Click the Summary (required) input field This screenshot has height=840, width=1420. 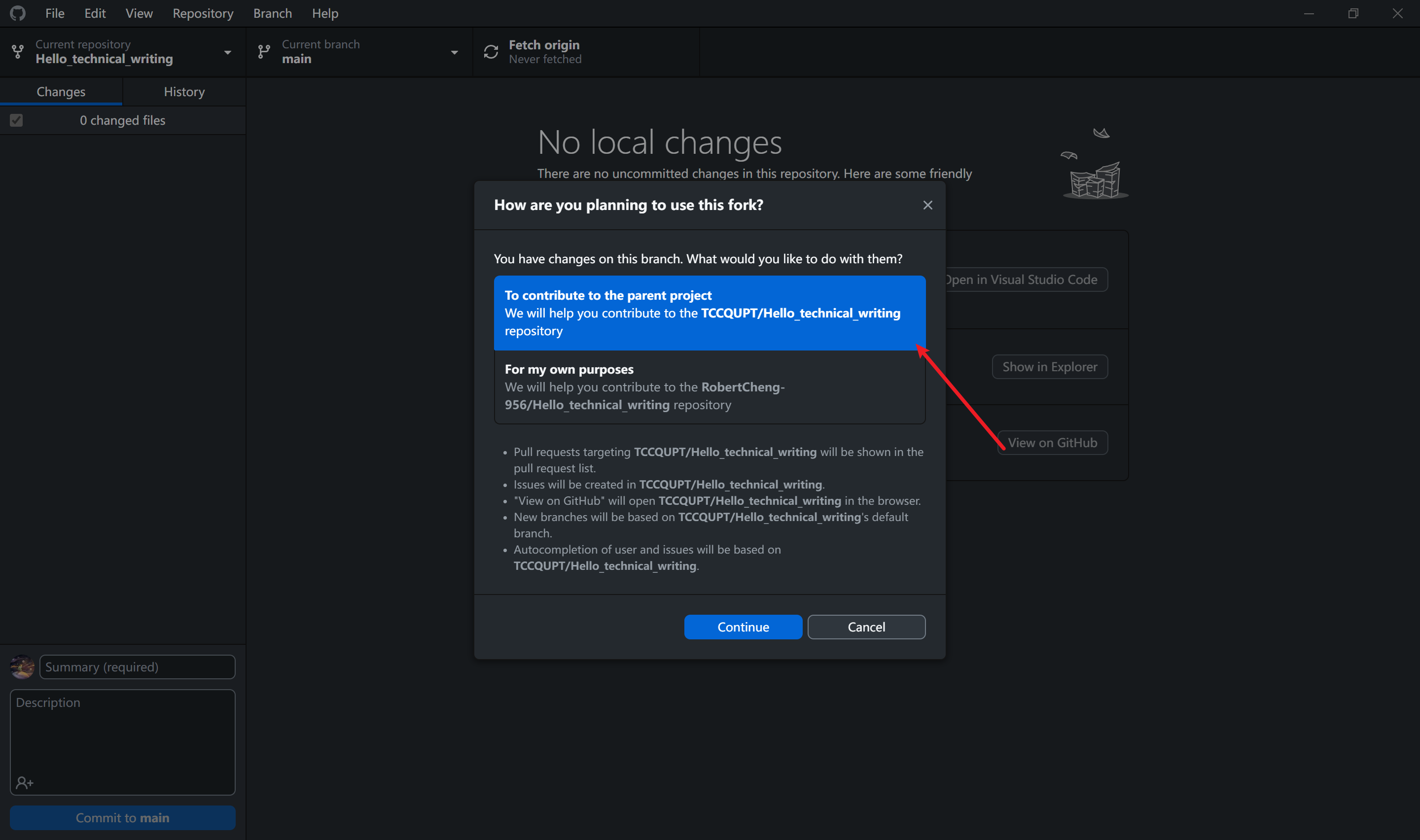coord(137,666)
